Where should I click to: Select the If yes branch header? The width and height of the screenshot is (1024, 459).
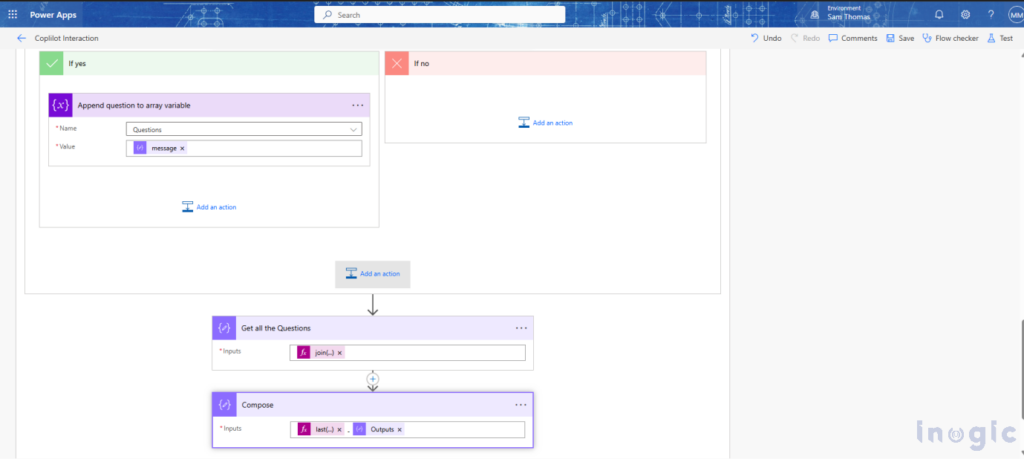coord(209,63)
